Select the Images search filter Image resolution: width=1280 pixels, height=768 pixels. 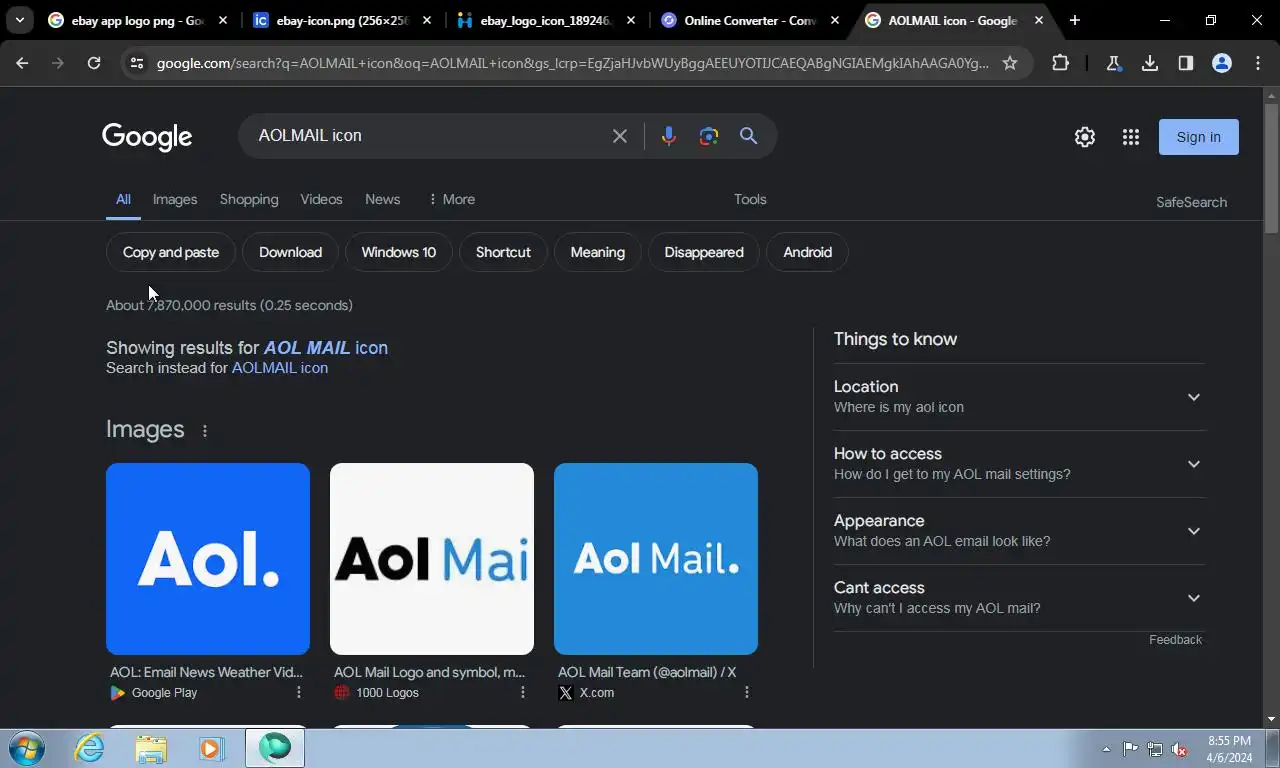(175, 199)
